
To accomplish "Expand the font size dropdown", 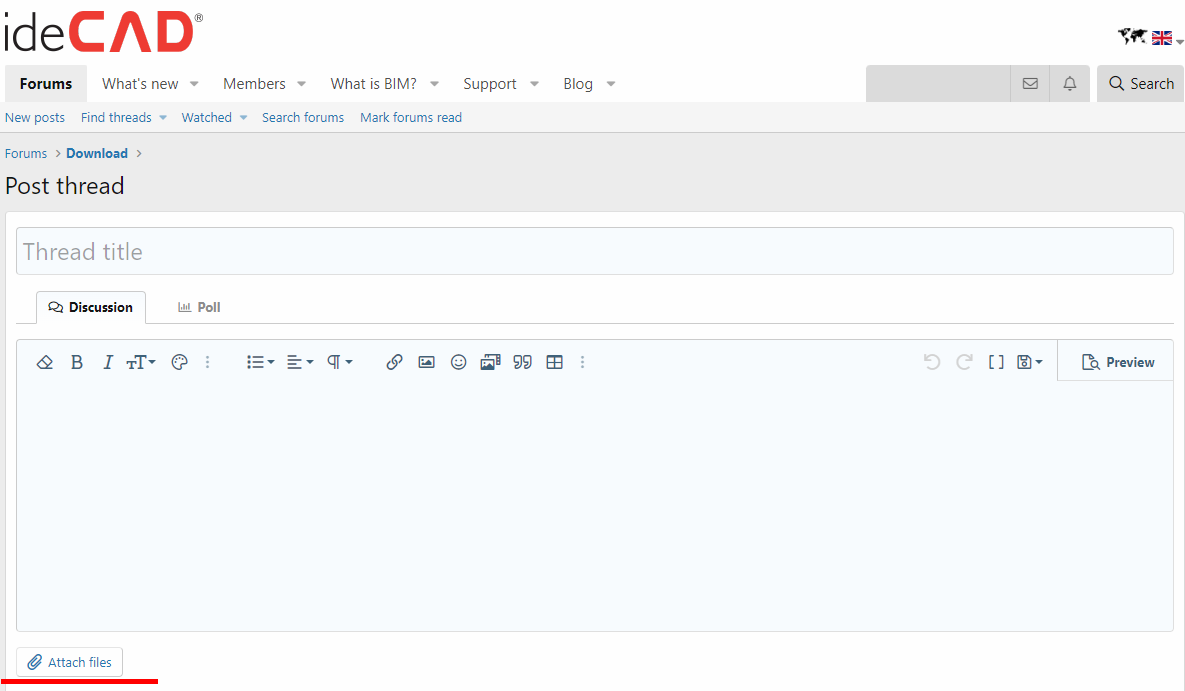I will 141,362.
